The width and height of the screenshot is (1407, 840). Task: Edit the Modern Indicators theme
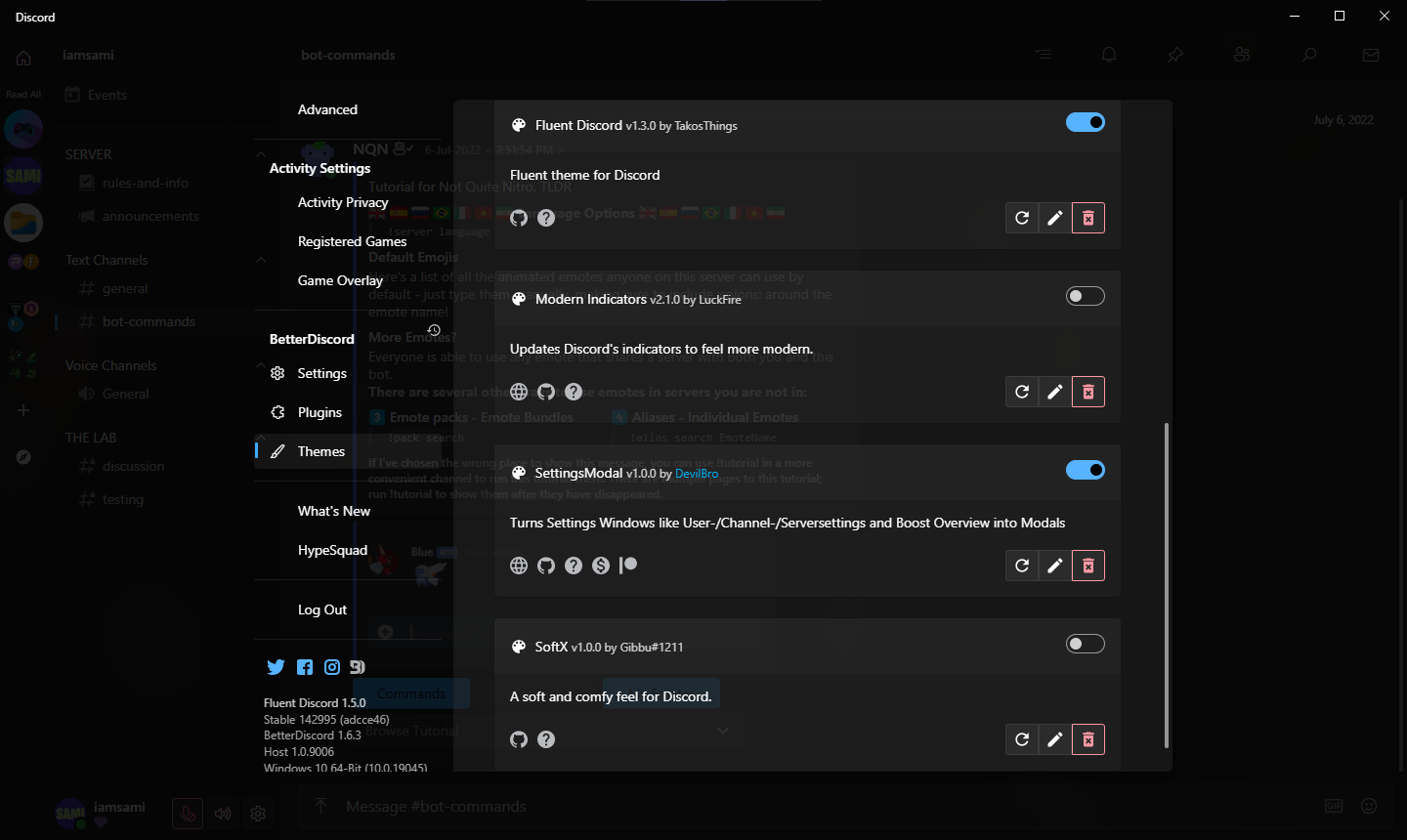coord(1054,391)
